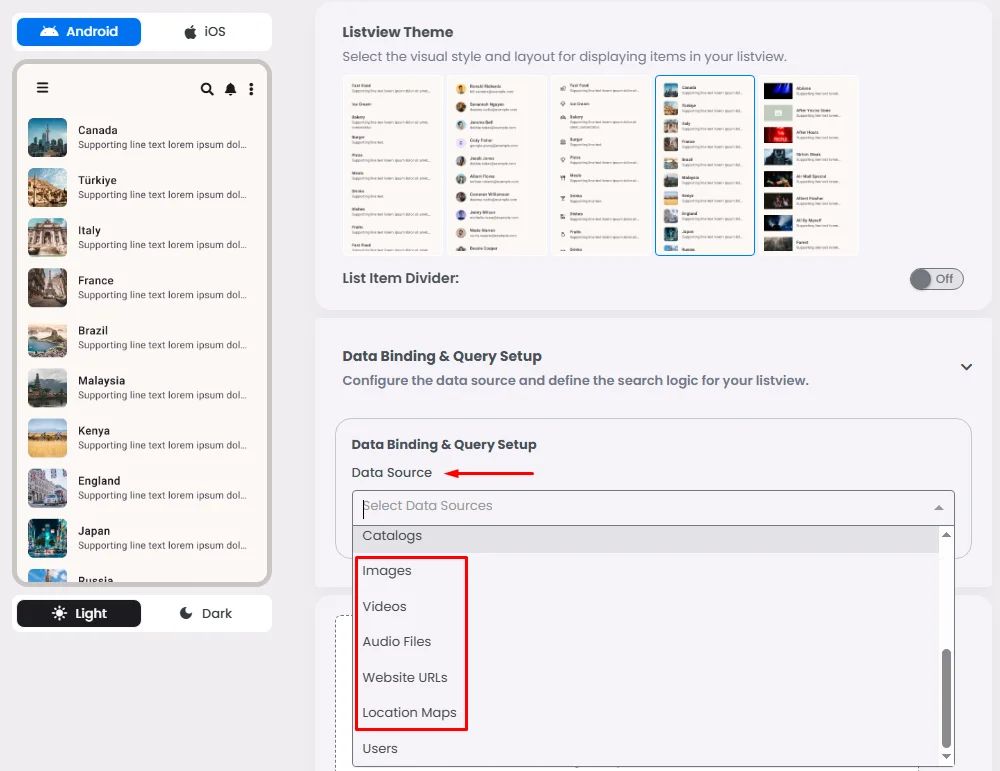The height and width of the screenshot is (771, 1000).
Task: Open the Malaysia list item
Action: pyautogui.click(x=140, y=388)
